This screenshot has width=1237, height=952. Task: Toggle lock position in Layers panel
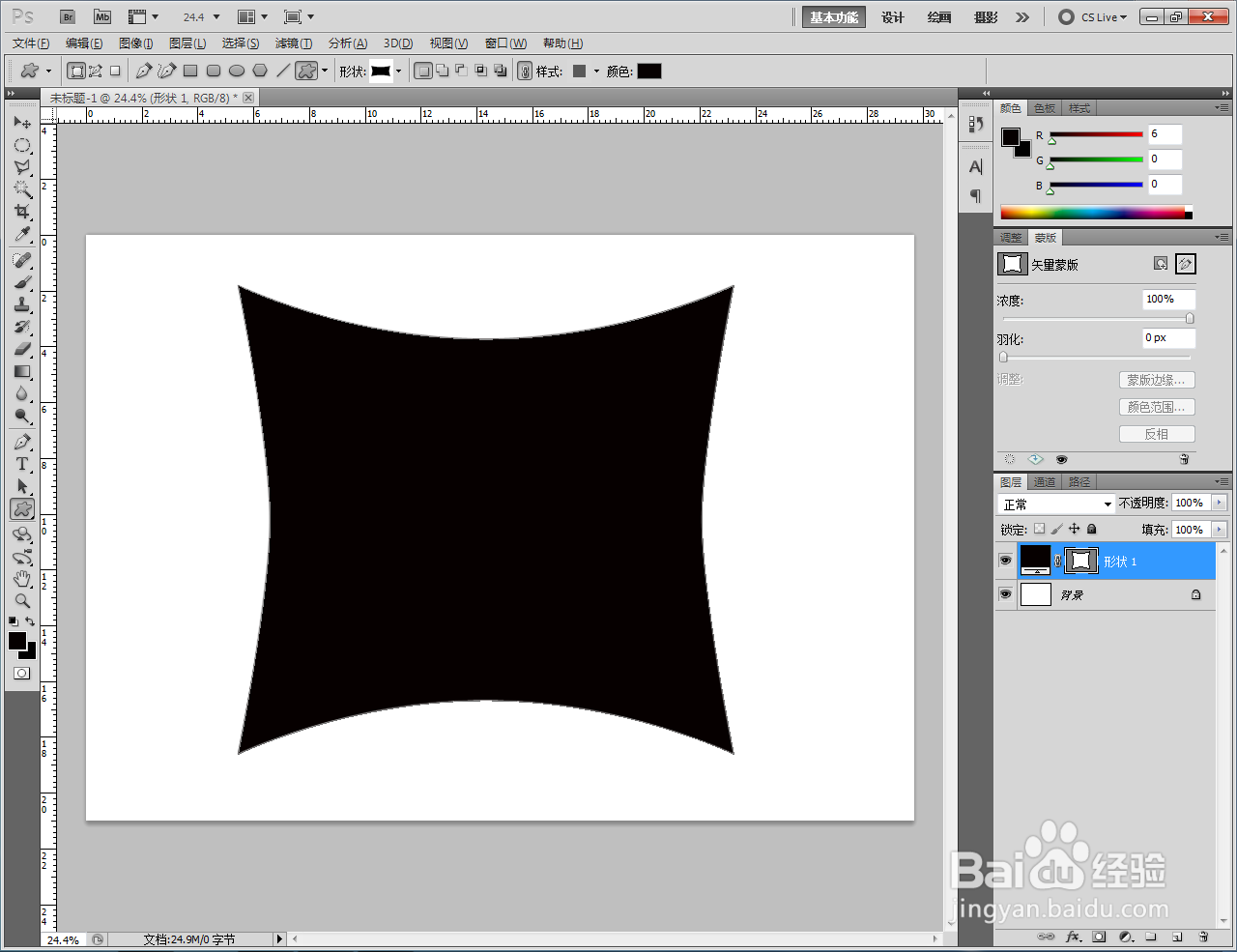click(x=1074, y=529)
